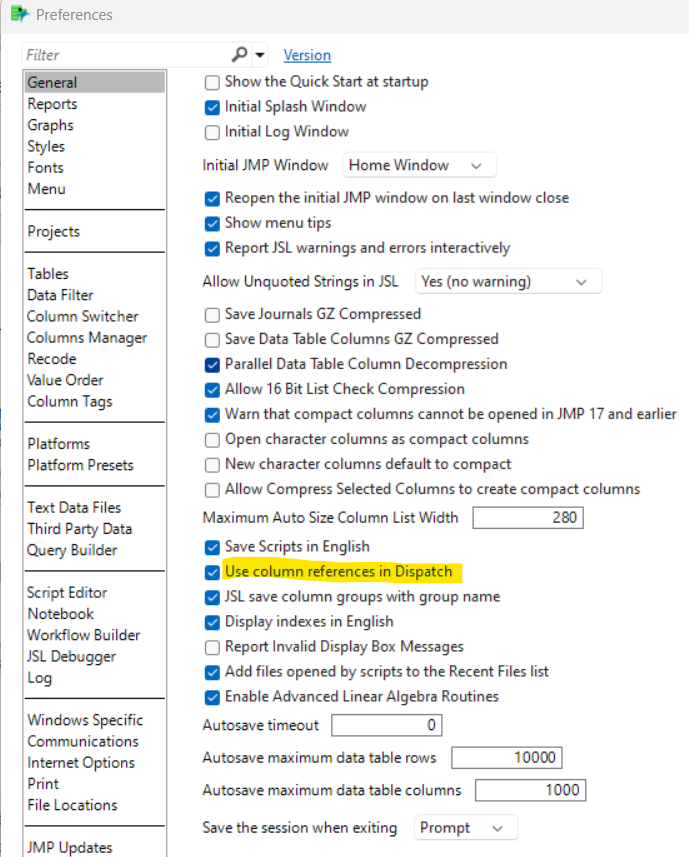Edit Autosave maximum data table rows field
This screenshot has width=689, height=857.
[507, 758]
